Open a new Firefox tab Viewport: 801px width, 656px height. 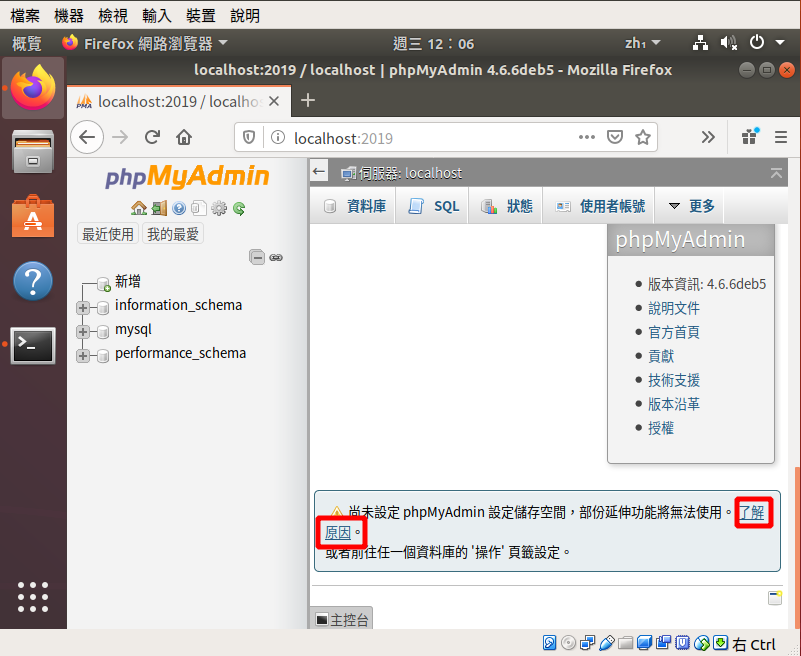[x=308, y=100]
